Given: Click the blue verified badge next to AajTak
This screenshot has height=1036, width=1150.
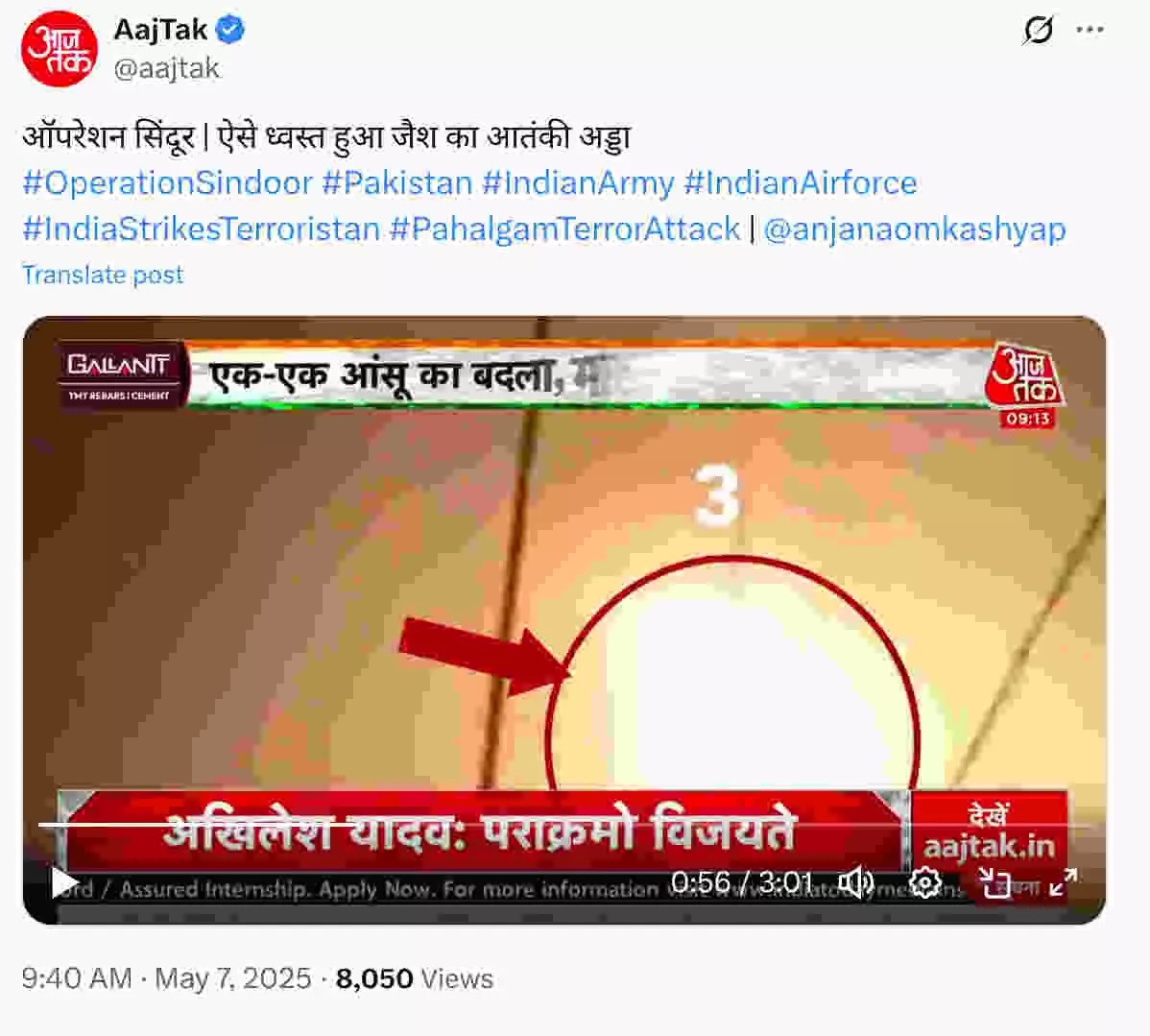Looking at the screenshot, I should point(231,30).
